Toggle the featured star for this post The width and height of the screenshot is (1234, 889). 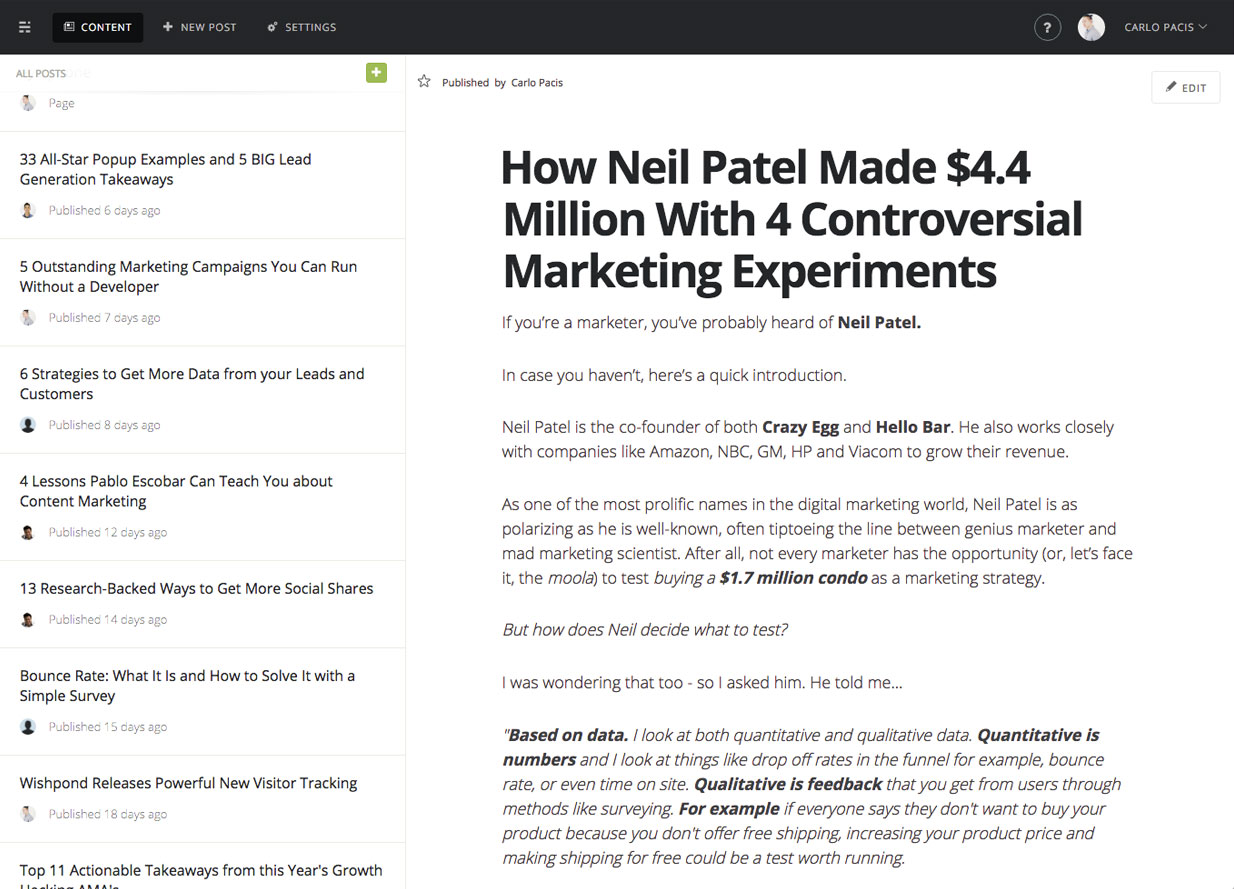tap(424, 82)
